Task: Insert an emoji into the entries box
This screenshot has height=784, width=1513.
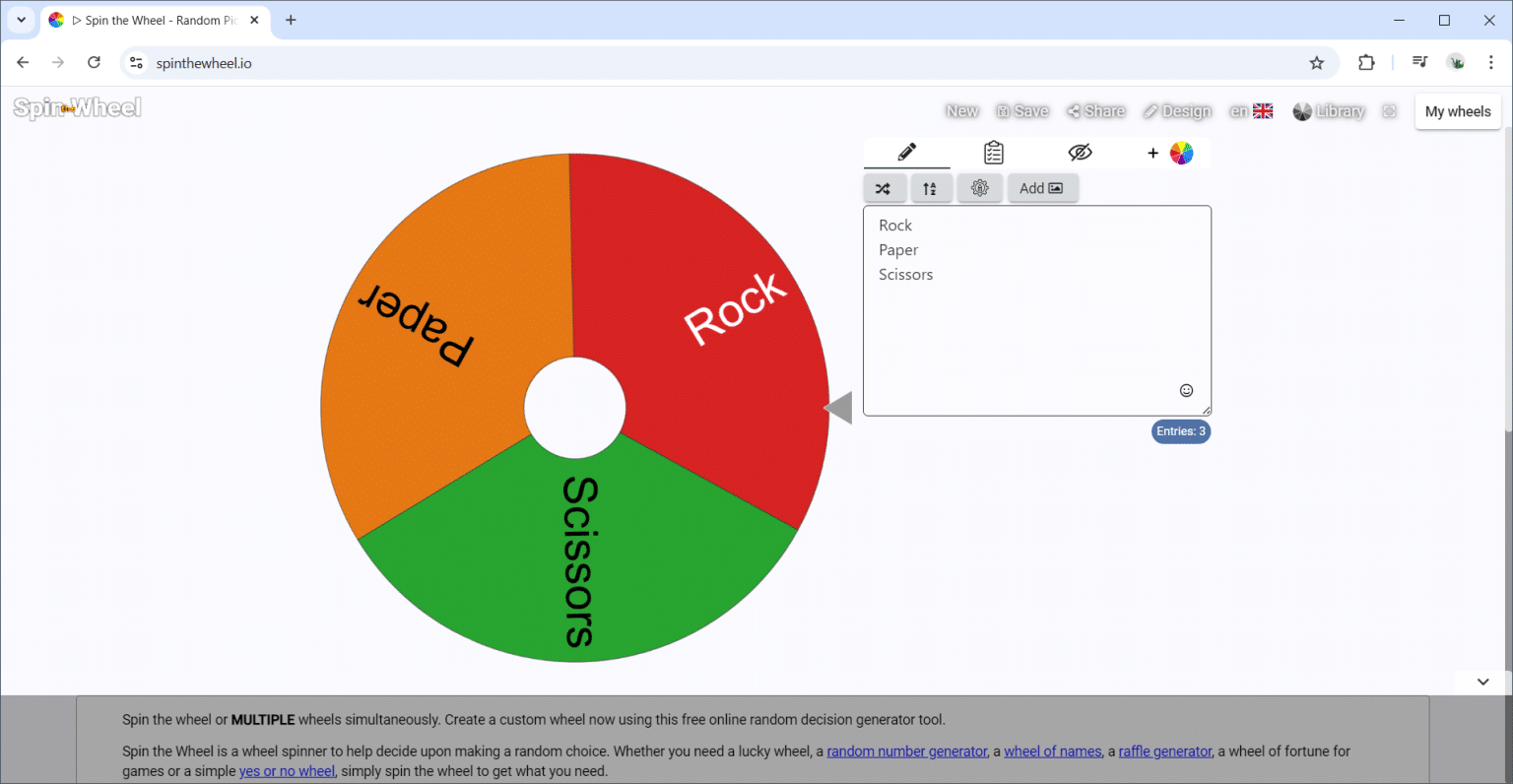Action: coord(1187,390)
